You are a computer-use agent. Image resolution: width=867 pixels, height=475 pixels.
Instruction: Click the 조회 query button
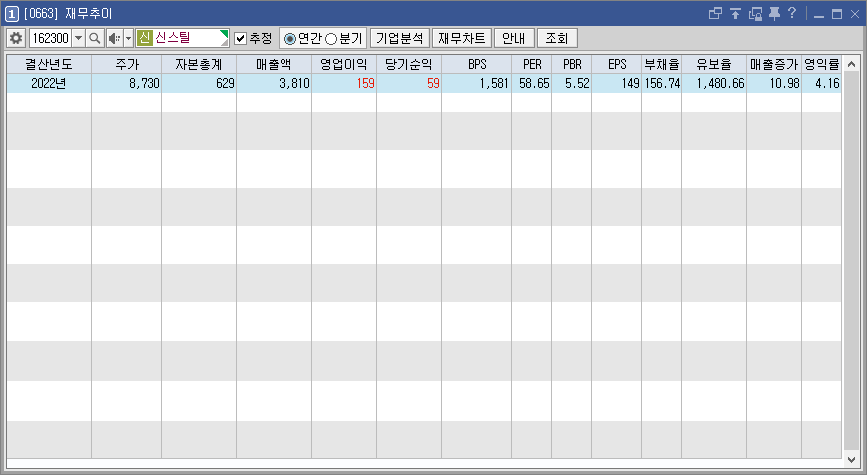557,38
